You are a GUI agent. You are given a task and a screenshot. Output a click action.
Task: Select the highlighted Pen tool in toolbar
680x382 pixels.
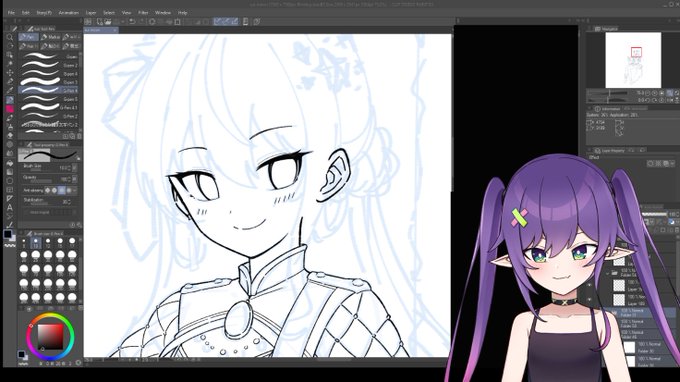10,100
